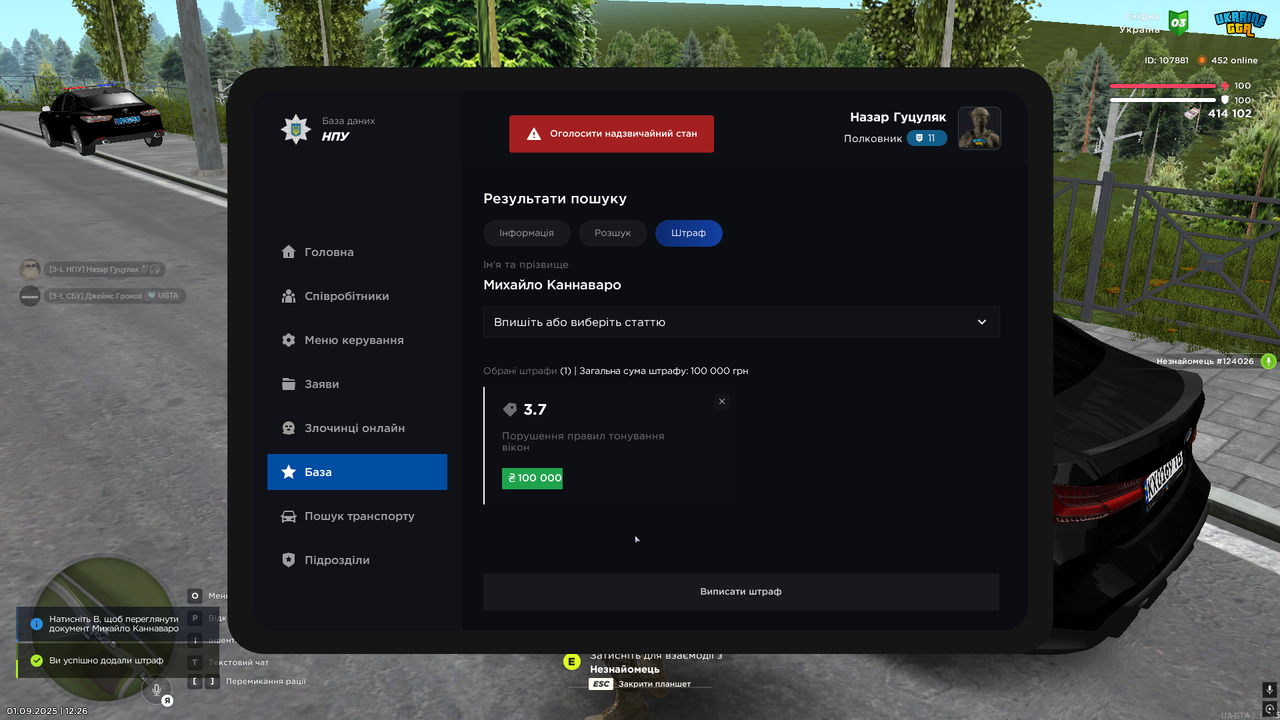The height and width of the screenshot is (720, 1280).
Task: Click the green 03 server badge
Action: pyautogui.click(x=1178, y=22)
